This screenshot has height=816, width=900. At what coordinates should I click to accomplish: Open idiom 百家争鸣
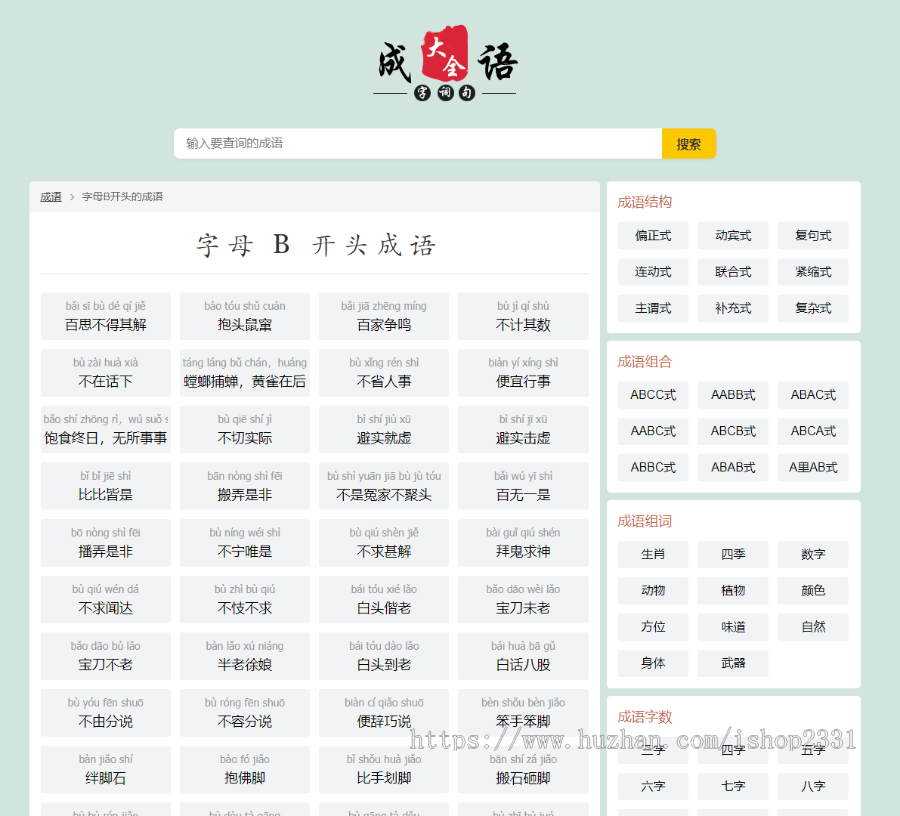click(384, 316)
